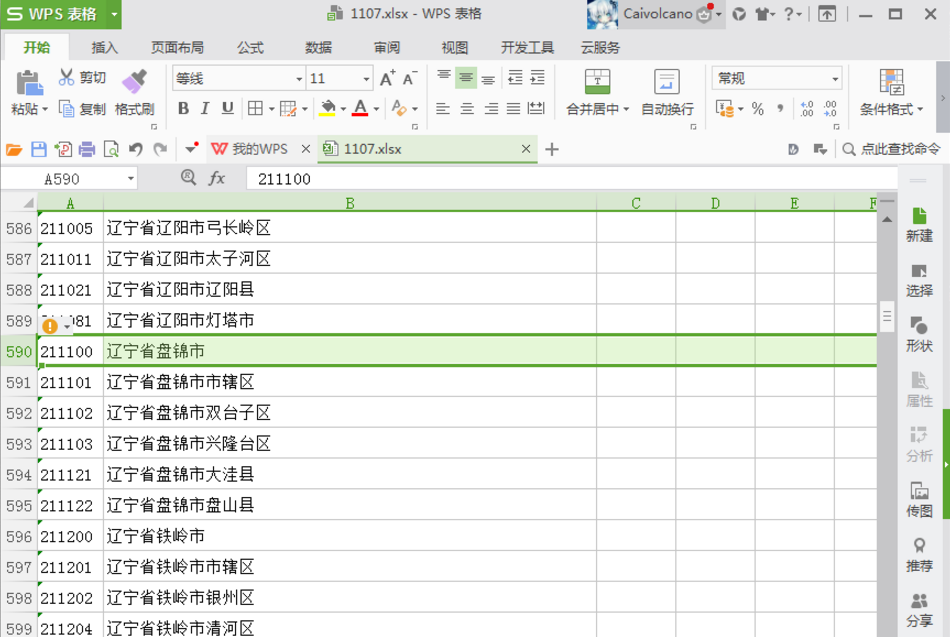Decrease font size with A- icon

410,78
